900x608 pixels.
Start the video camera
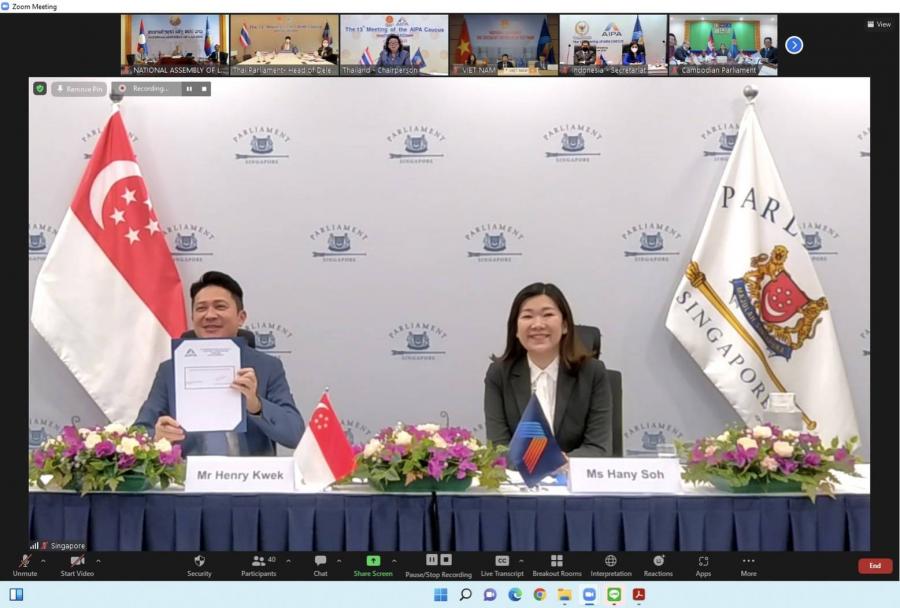coord(77,565)
